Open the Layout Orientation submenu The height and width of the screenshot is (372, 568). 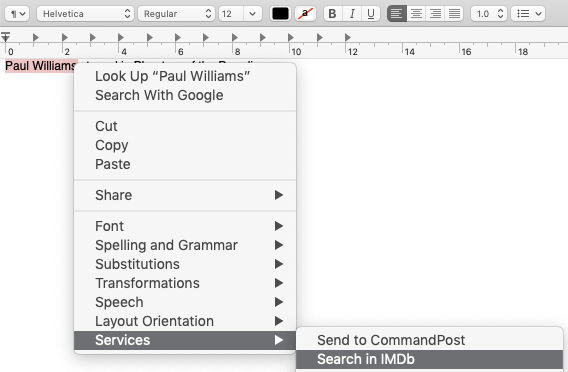(185, 321)
